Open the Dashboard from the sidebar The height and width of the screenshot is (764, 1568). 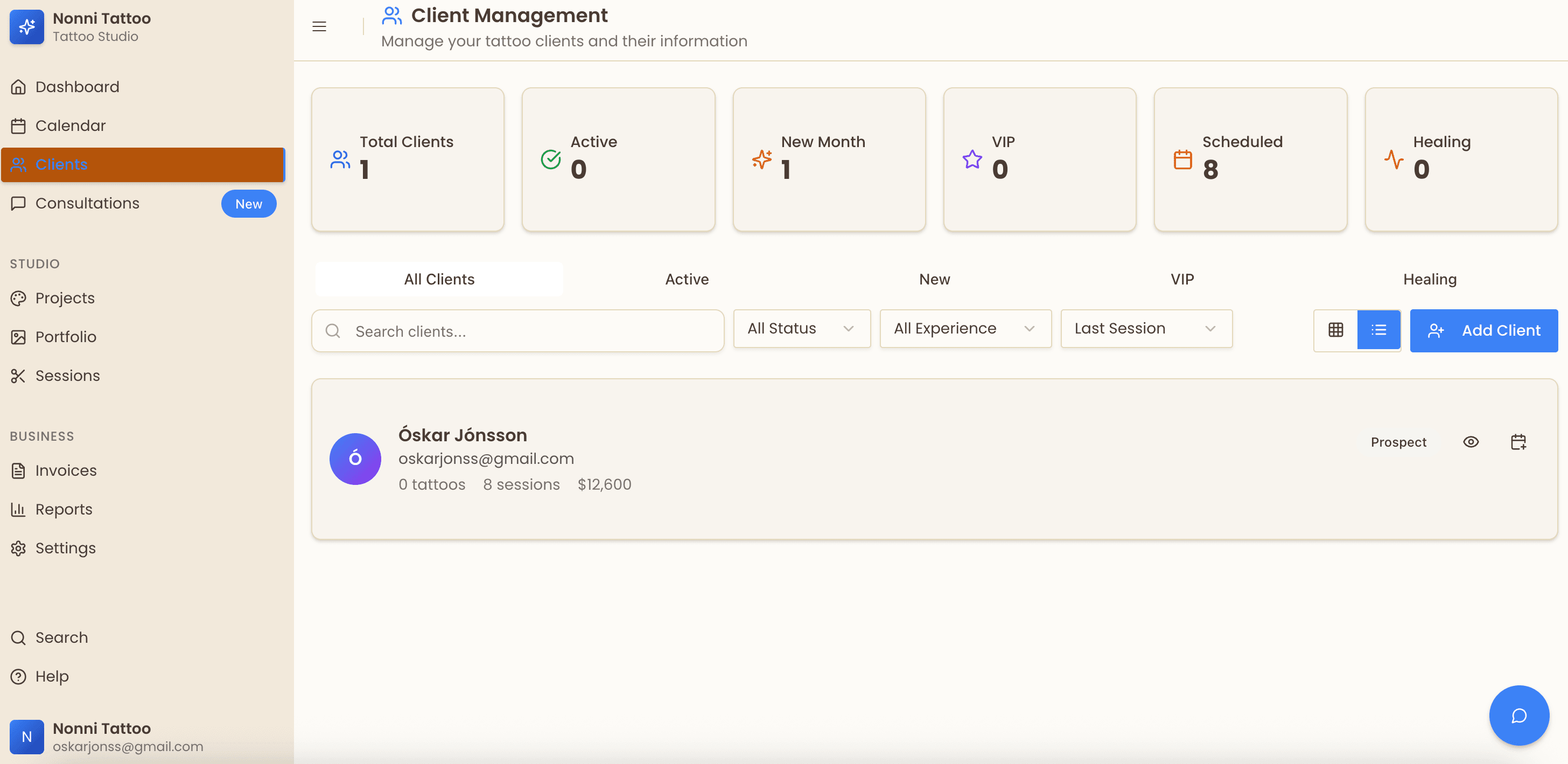[x=78, y=86]
